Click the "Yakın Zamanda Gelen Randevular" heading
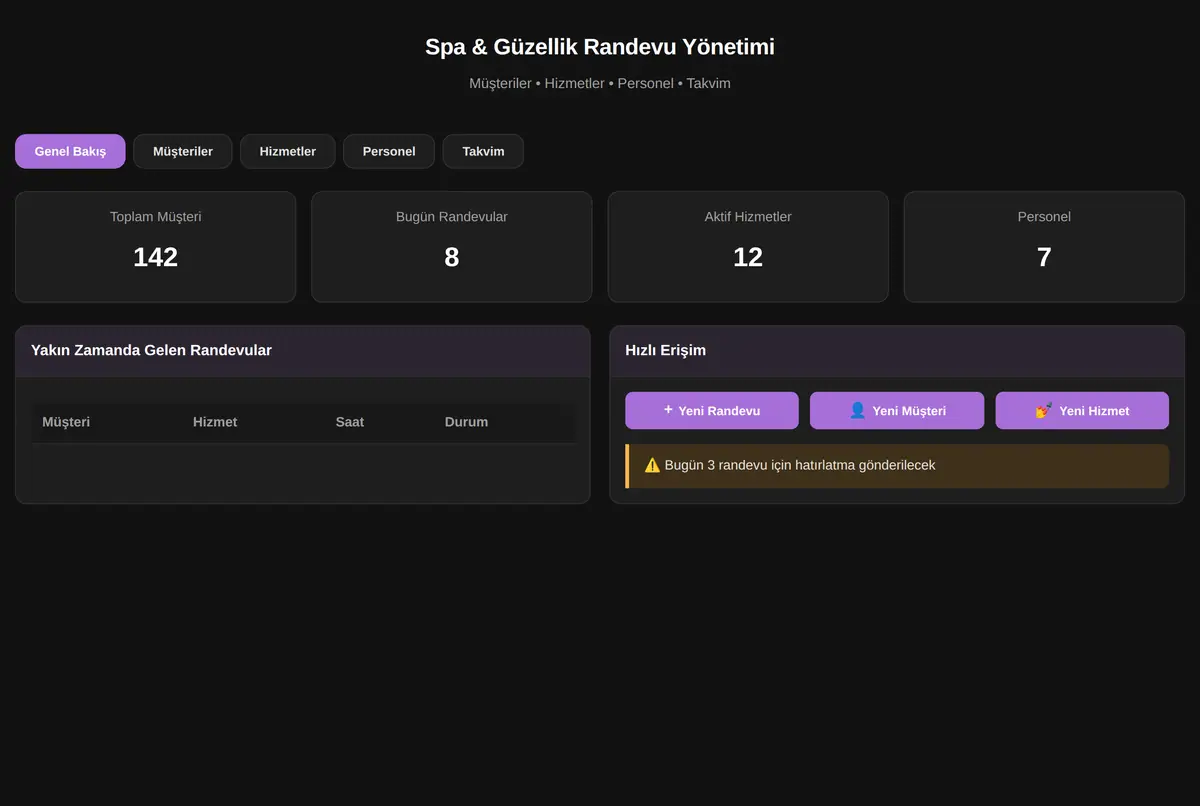 click(x=151, y=350)
